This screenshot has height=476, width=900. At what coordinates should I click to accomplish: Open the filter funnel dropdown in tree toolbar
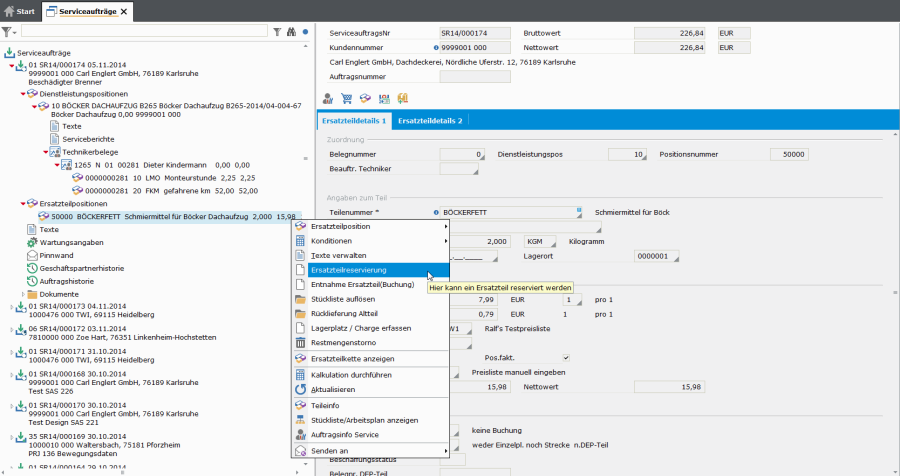(9, 32)
